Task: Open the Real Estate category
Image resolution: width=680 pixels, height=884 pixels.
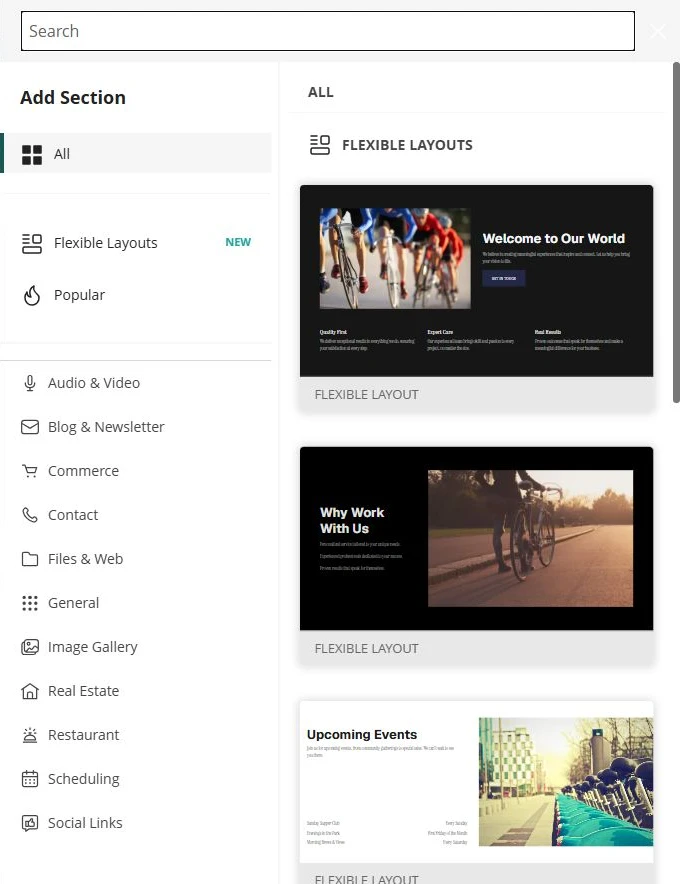Action: point(138,691)
